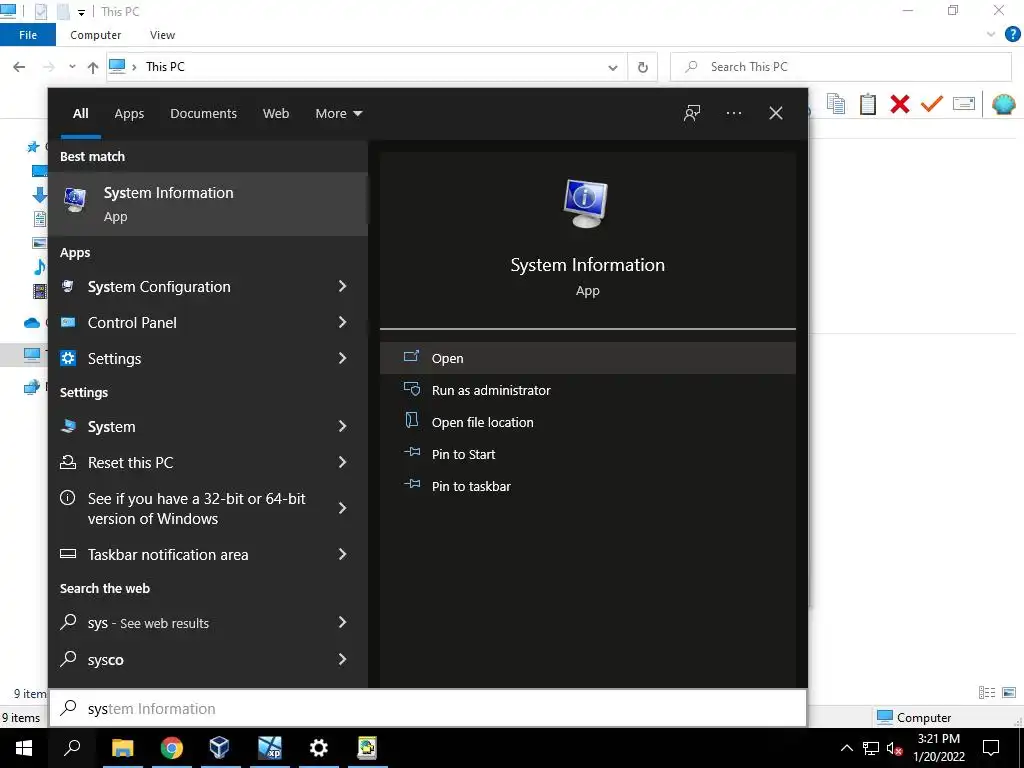Open Explorer recent locations dropdown
Viewport: 1024px width, 768px height.
tap(72, 67)
